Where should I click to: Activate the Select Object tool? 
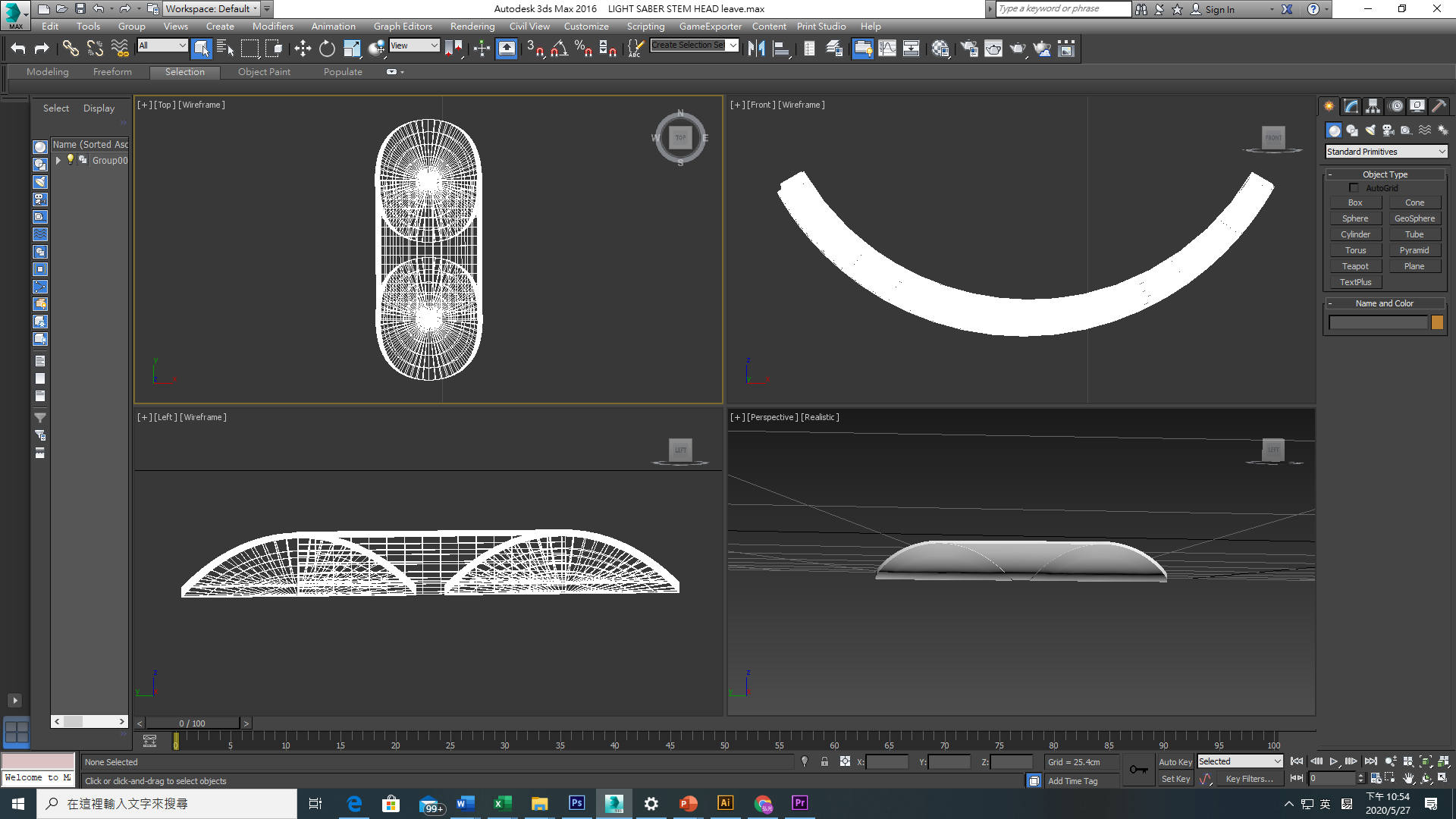[201, 49]
